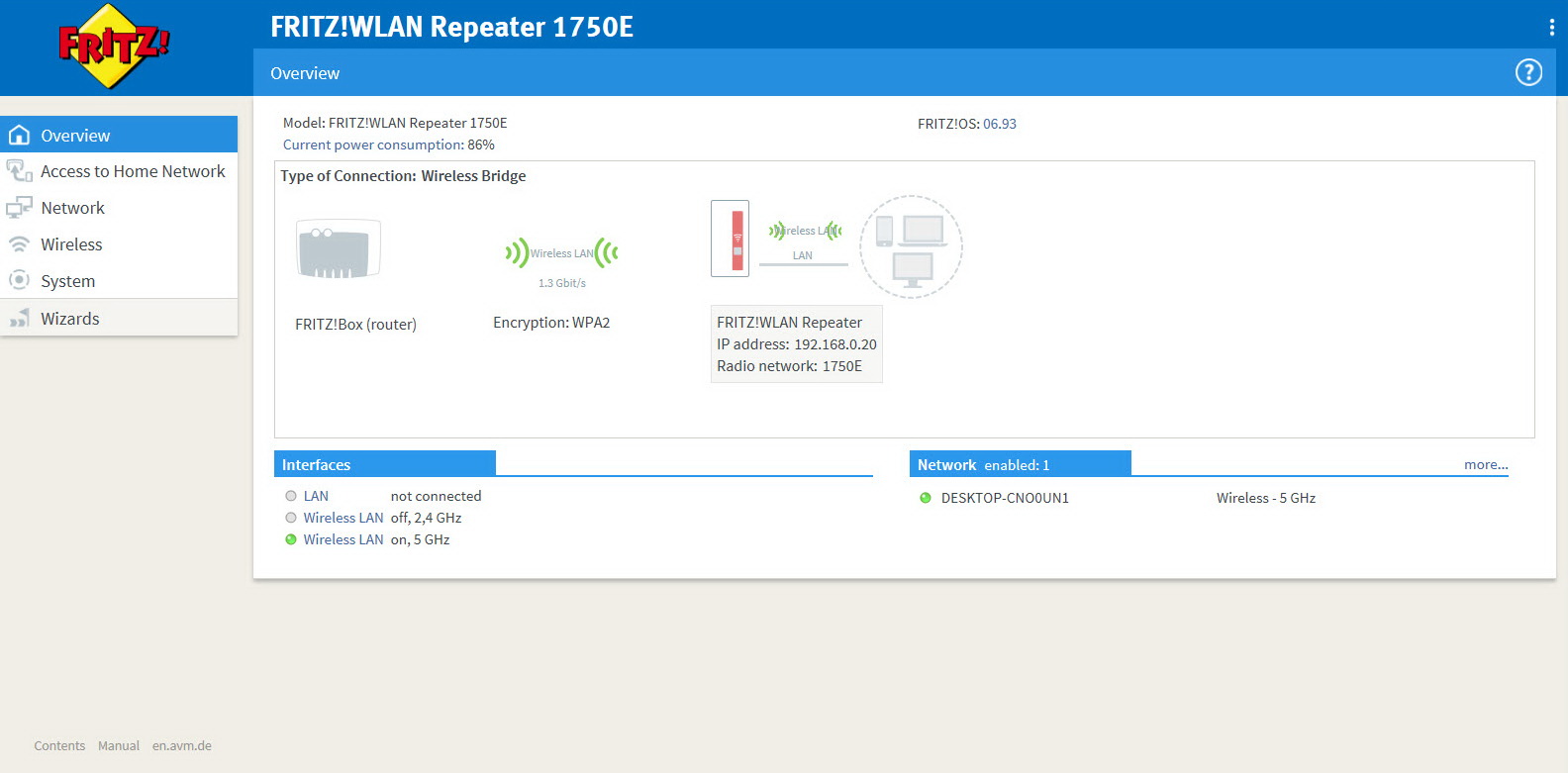Click the Overview home icon in sidebar
The image size is (1568, 773).
[x=19, y=135]
